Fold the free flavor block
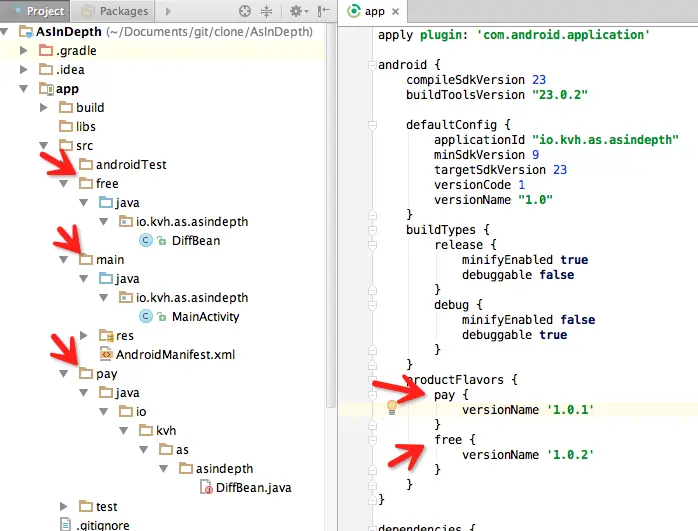This screenshot has height=531, width=698. coord(373,440)
